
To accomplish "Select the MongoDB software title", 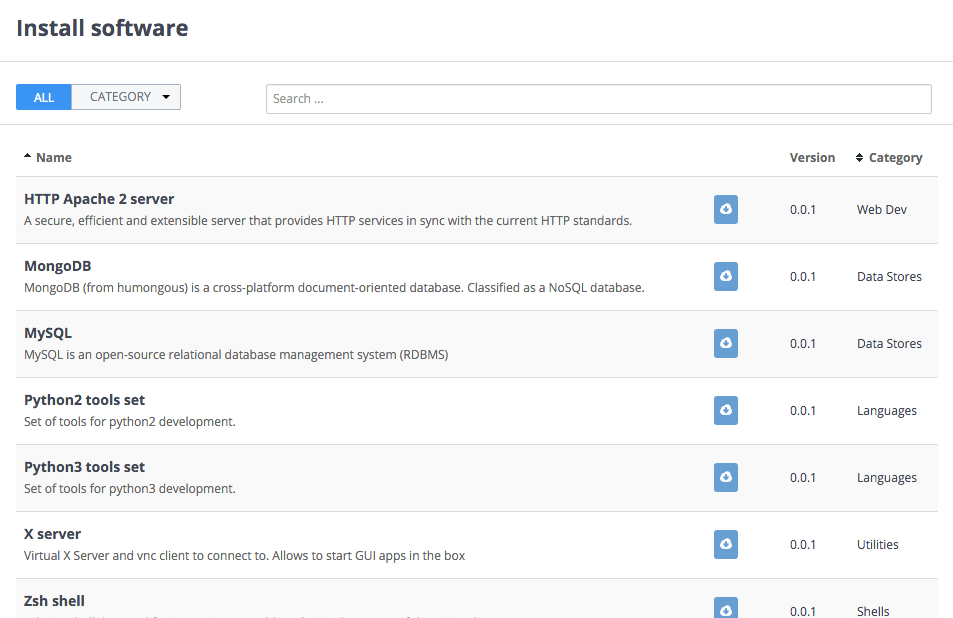I will pyautogui.click(x=57, y=266).
